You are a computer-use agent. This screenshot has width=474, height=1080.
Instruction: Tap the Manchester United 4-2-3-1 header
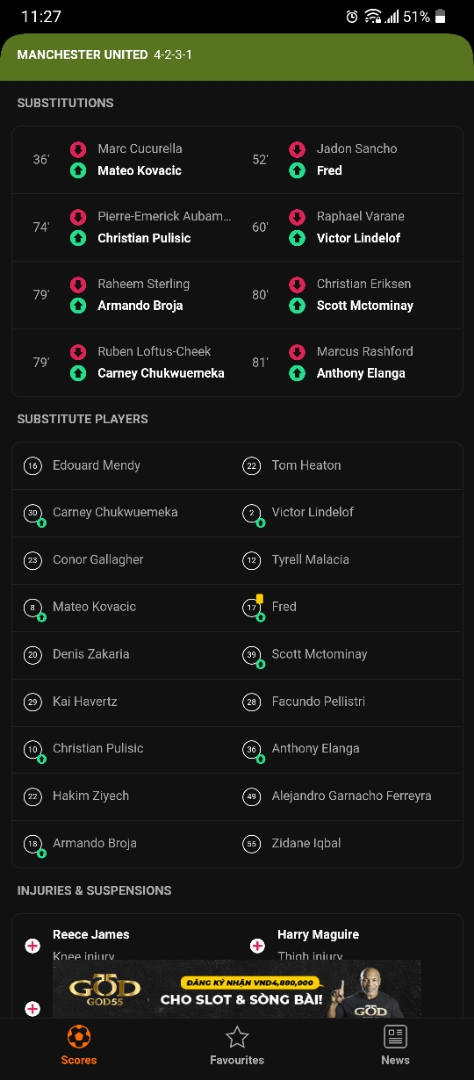click(237, 55)
